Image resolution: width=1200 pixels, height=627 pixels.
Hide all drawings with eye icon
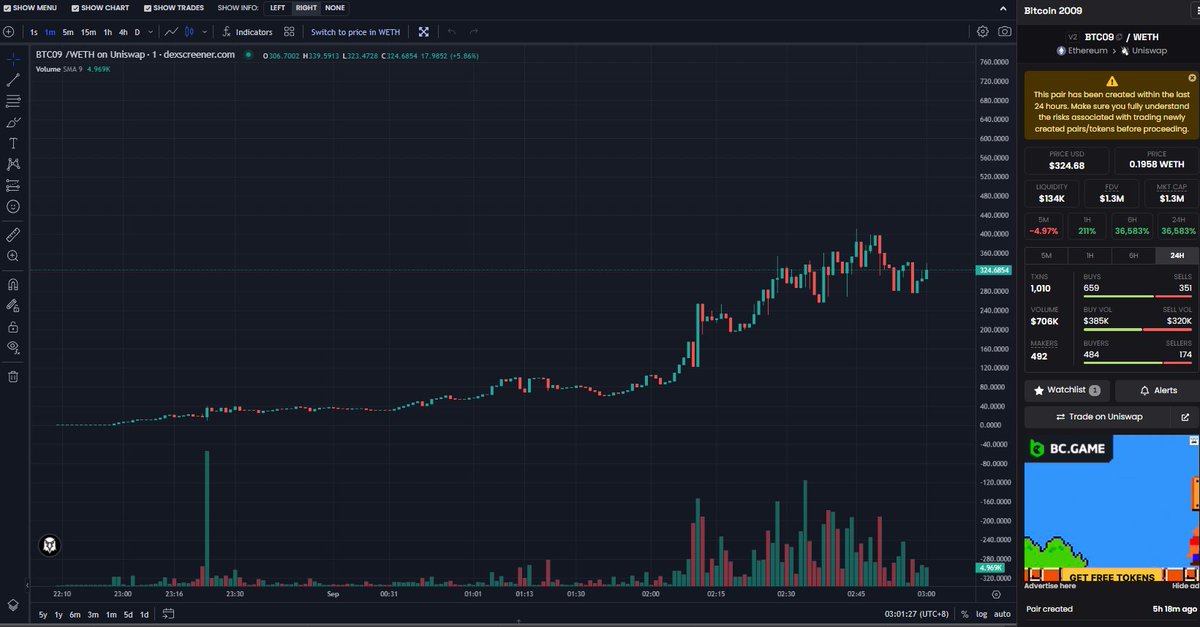[13, 347]
